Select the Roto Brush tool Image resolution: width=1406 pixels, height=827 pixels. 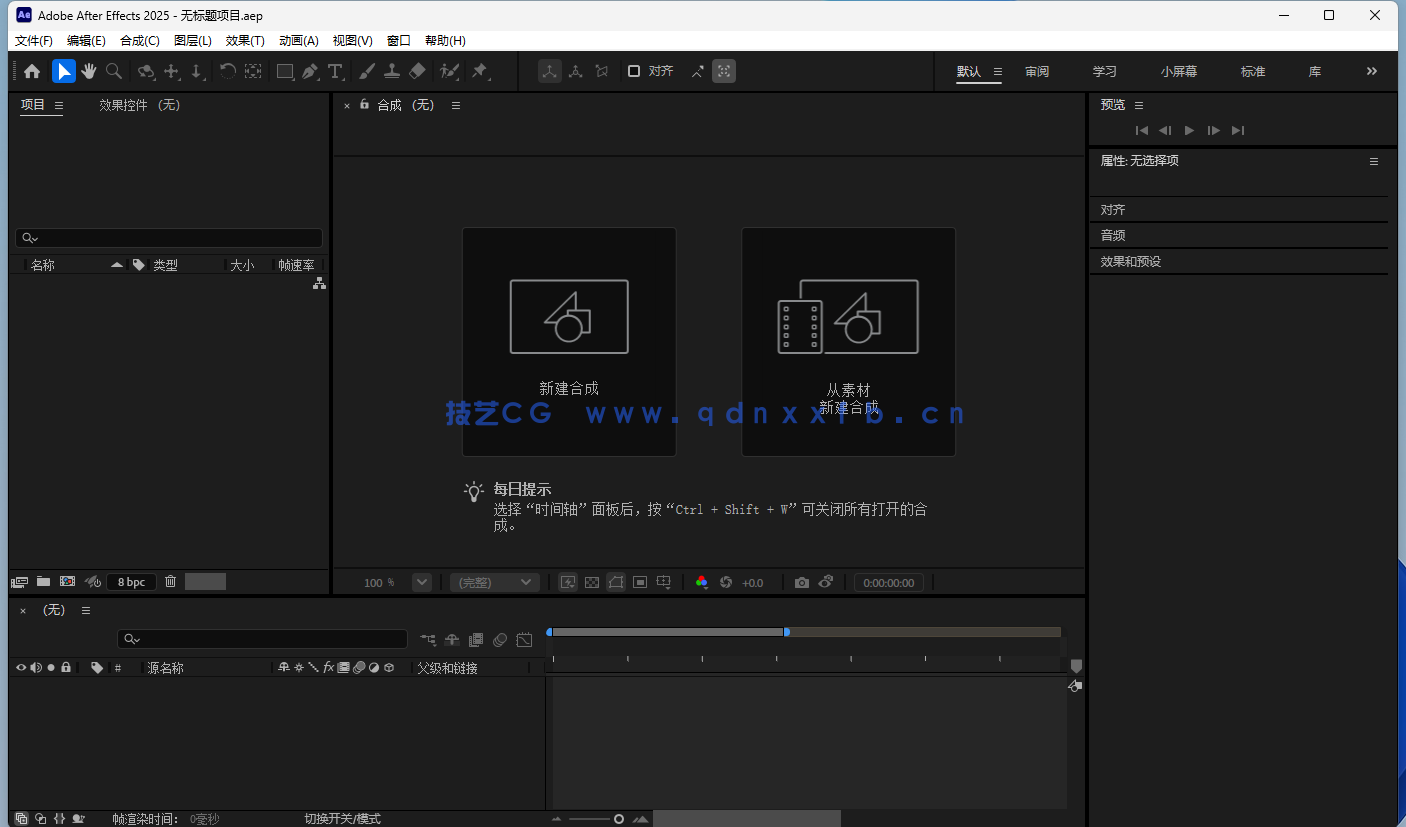(x=448, y=71)
